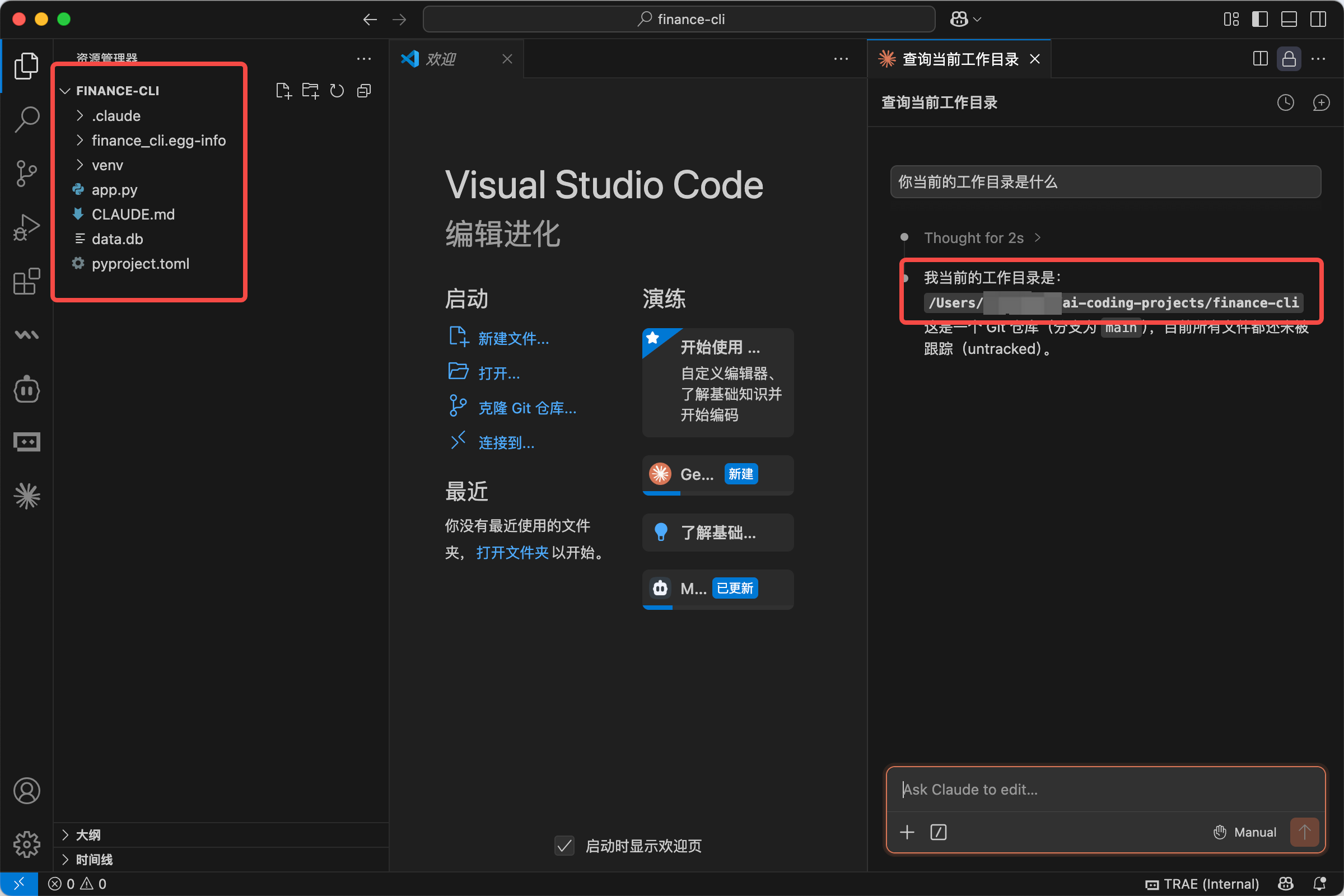
Task: Customize layout from title bar
Action: 1231,20
